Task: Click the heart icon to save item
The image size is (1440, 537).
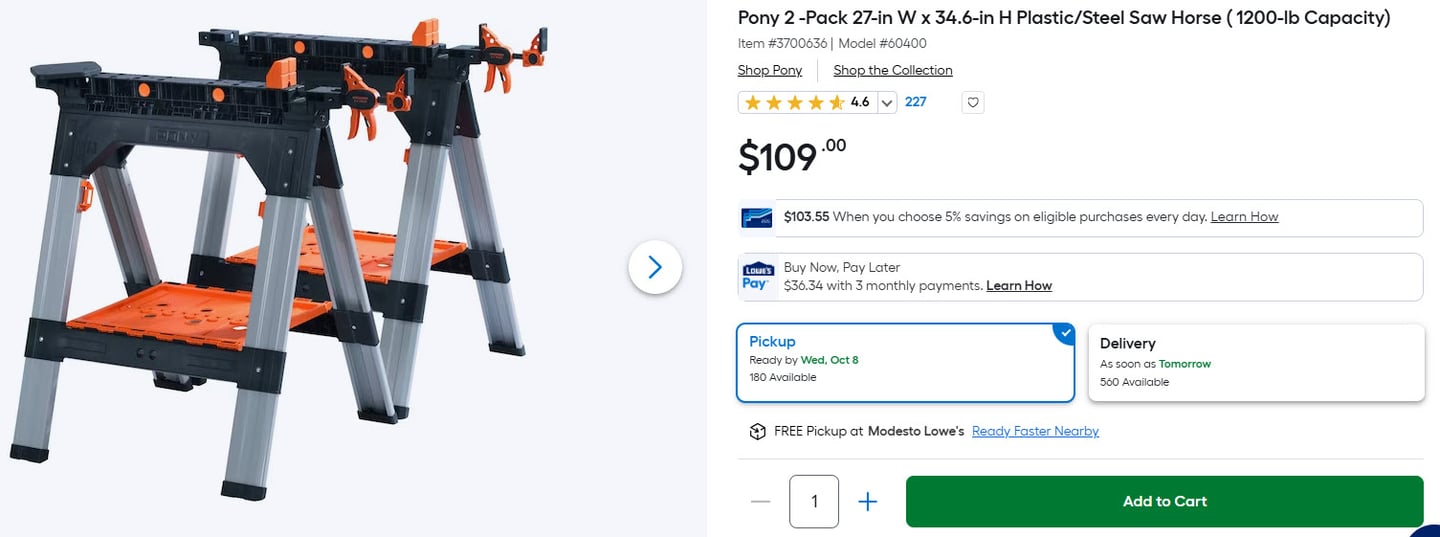Action: 972,102
